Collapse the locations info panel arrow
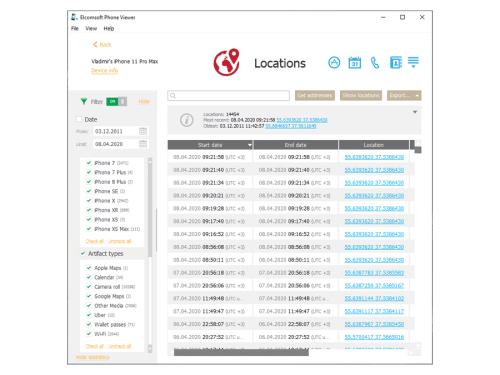Image resolution: width=500 pixels, height=375 pixels. 415,112
